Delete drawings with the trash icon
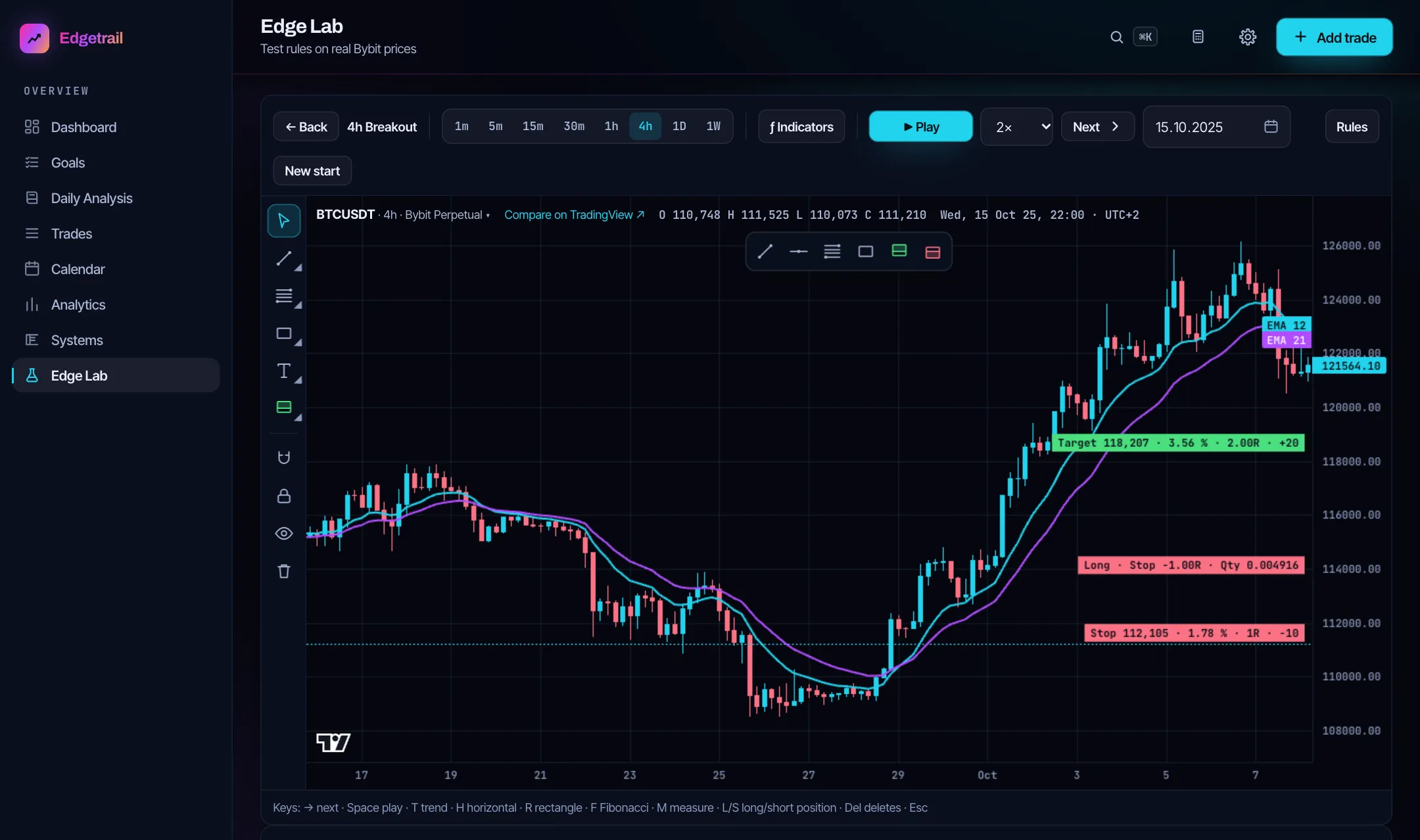The height and width of the screenshot is (840, 1420). point(284,571)
